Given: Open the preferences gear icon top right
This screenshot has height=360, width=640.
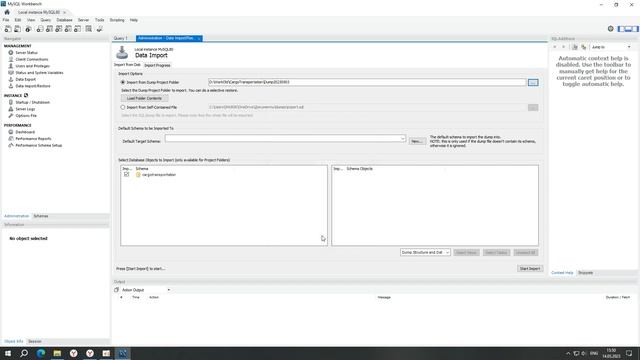Looking at the screenshot, I should 611,29.
